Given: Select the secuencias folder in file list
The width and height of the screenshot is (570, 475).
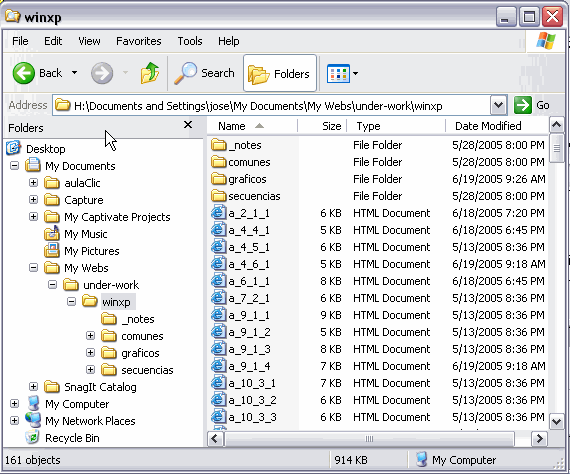Looking at the screenshot, I should [x=246, y=196].
